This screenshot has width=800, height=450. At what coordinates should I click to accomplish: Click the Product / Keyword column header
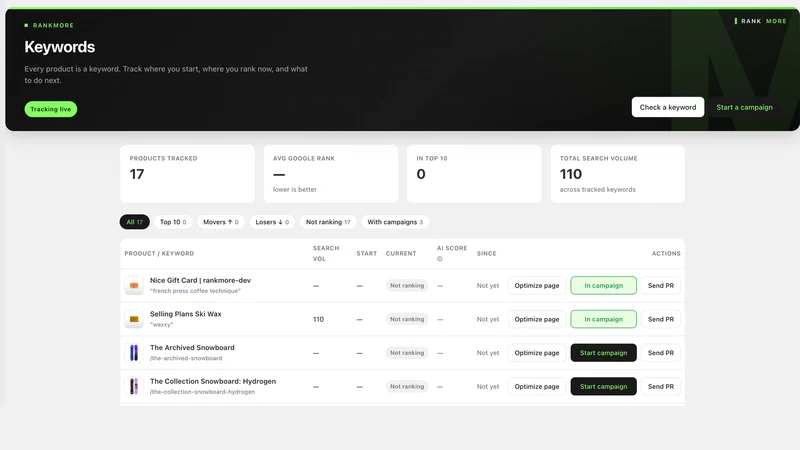[x=159, y=253]
